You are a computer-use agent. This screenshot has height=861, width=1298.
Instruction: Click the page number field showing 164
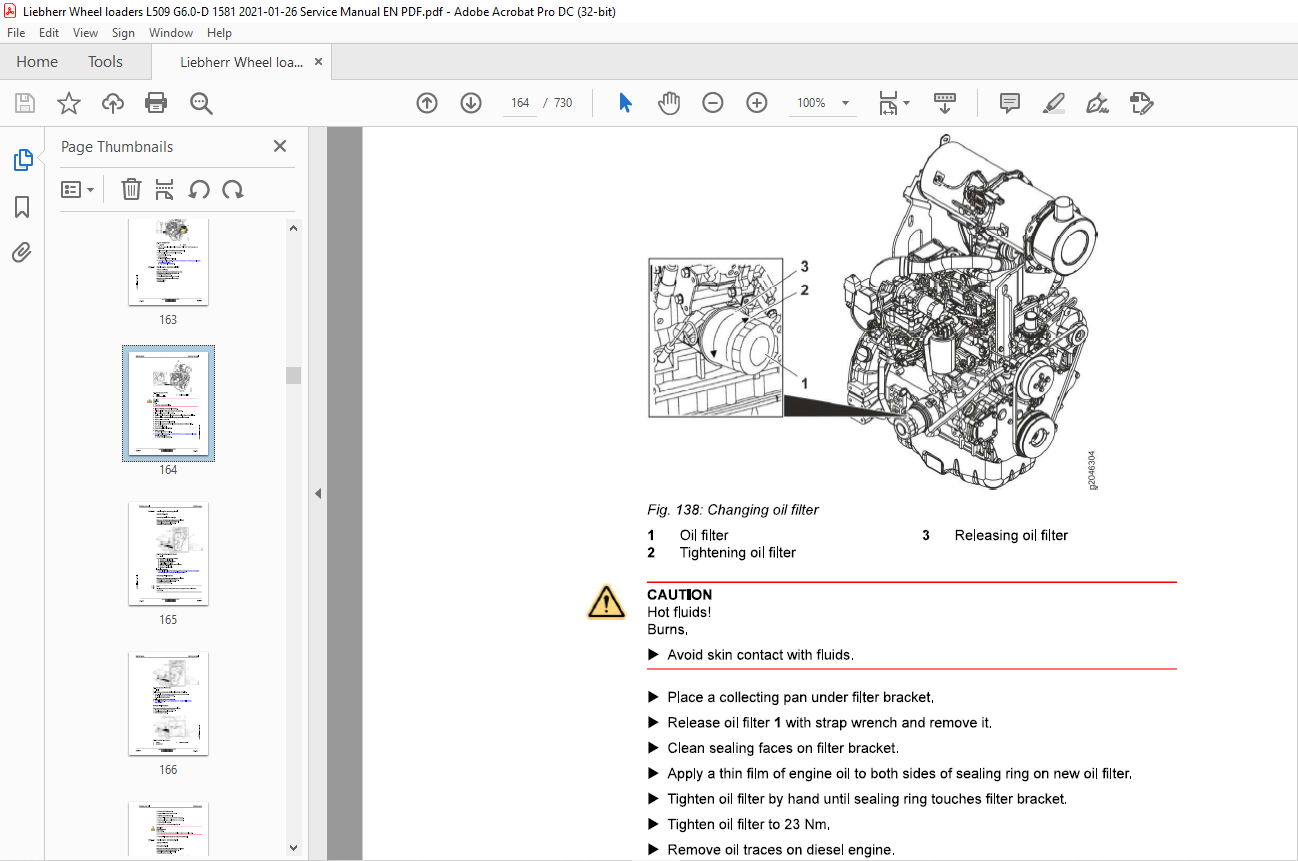click(x=520, y=103)
